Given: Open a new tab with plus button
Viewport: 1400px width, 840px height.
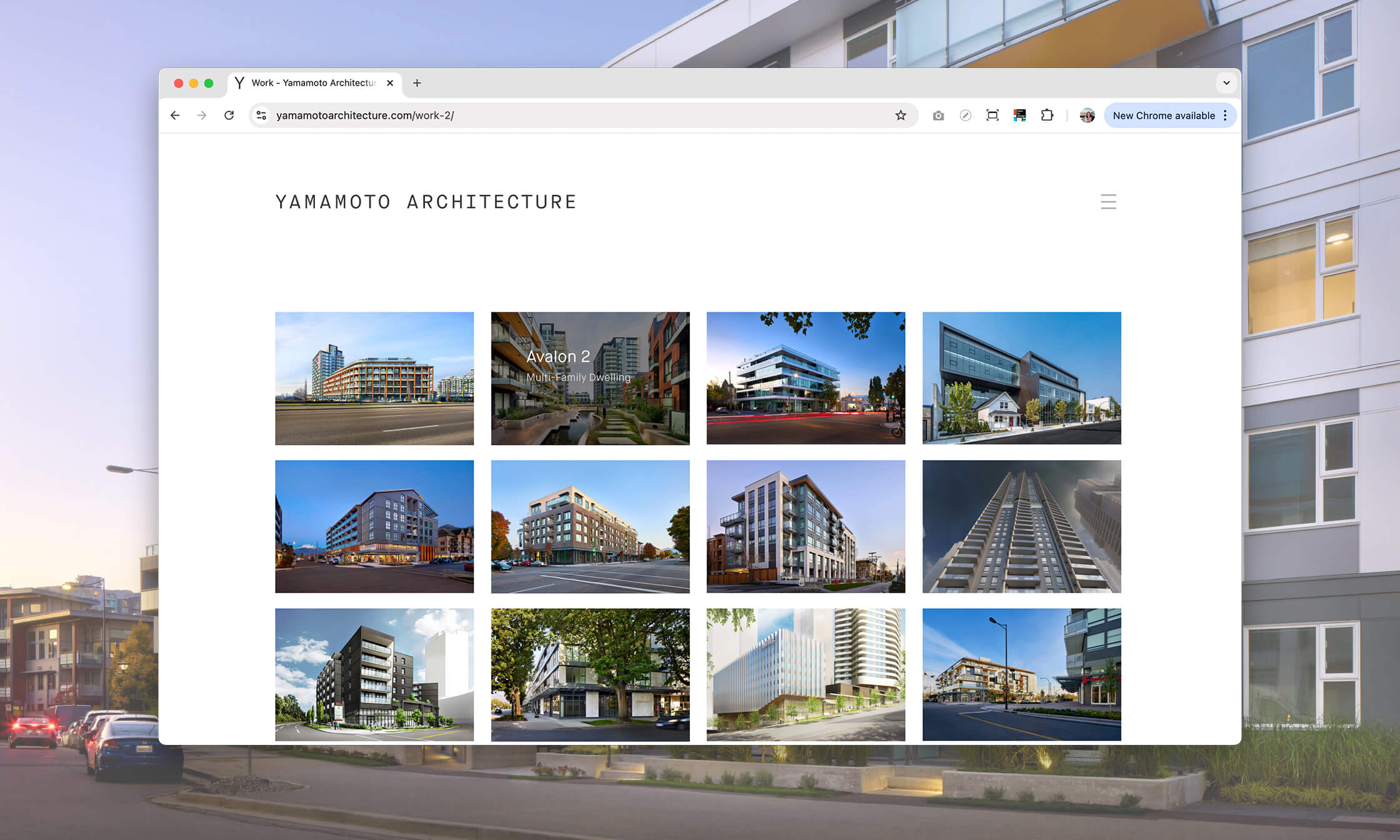Looking at the screenshot, I should 417,82.
